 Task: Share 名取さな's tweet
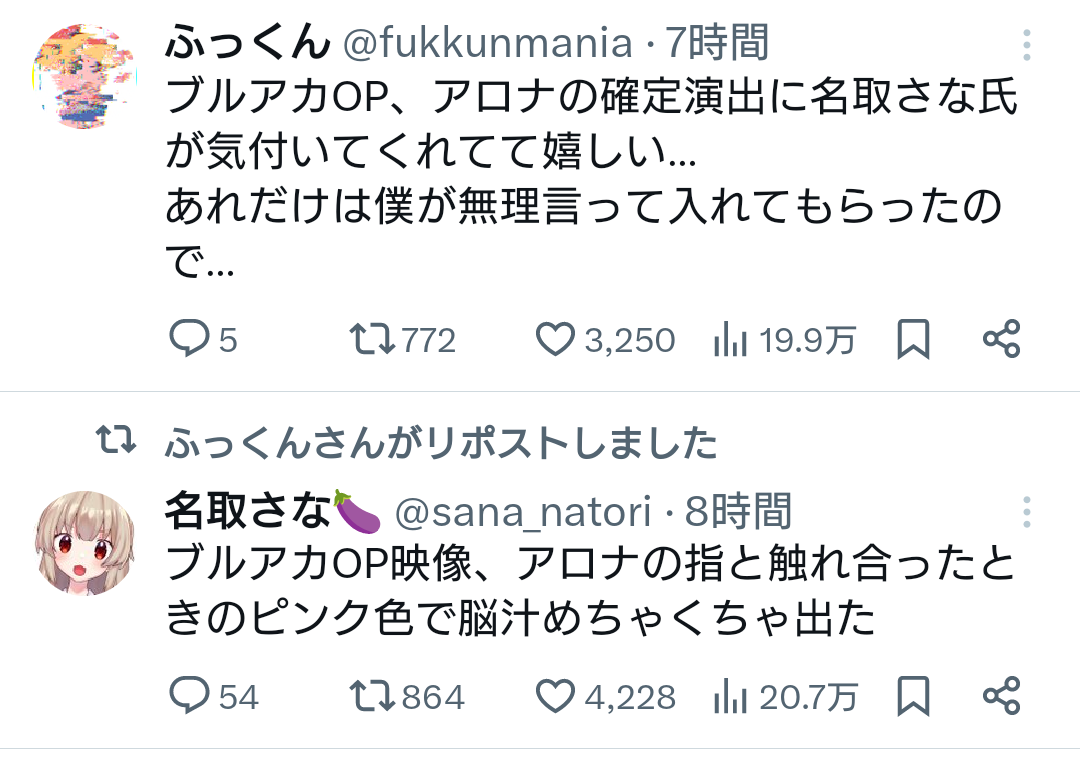[1001, 695]
